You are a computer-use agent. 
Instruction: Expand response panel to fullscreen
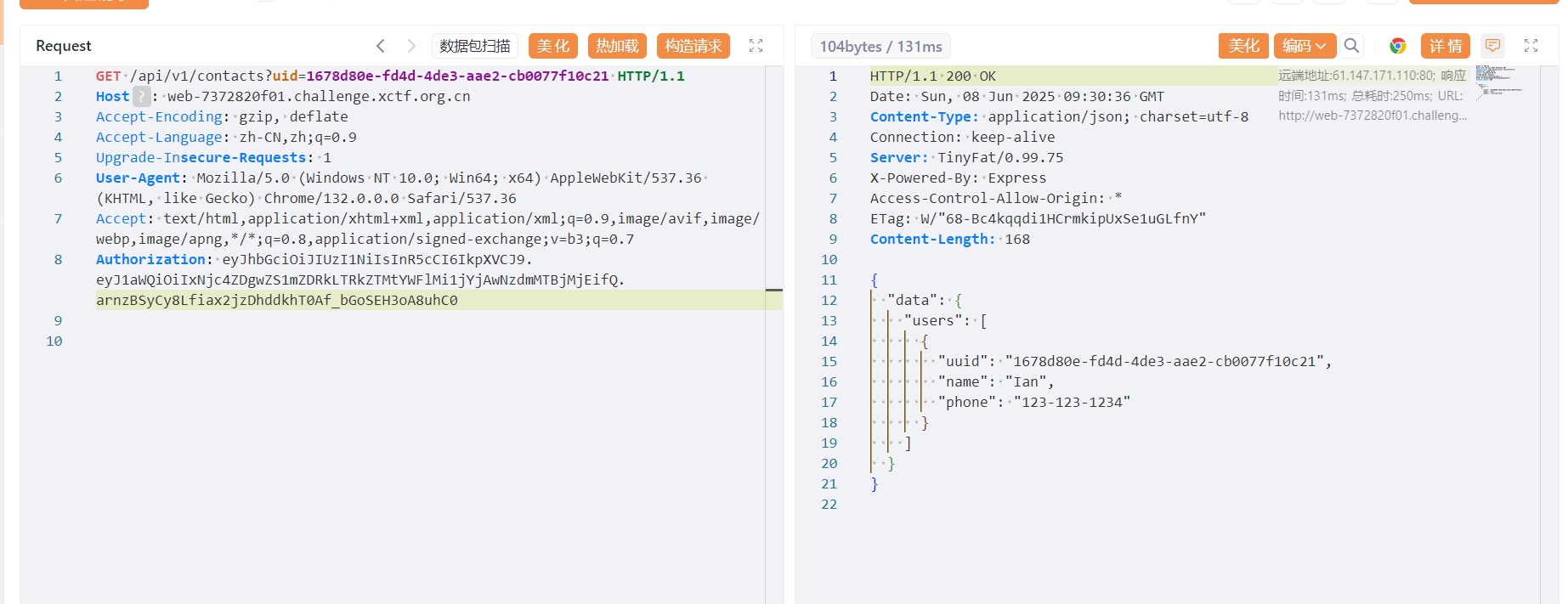tap(1531, 46)
